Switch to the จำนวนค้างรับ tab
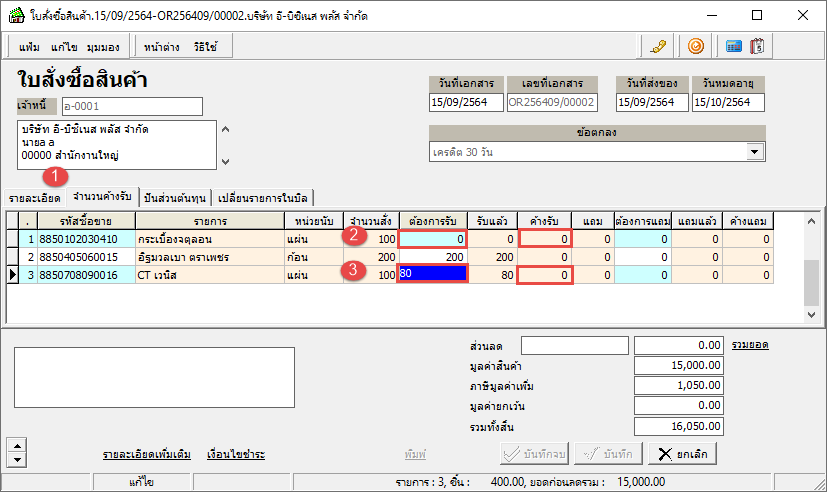 coord(102,197)
